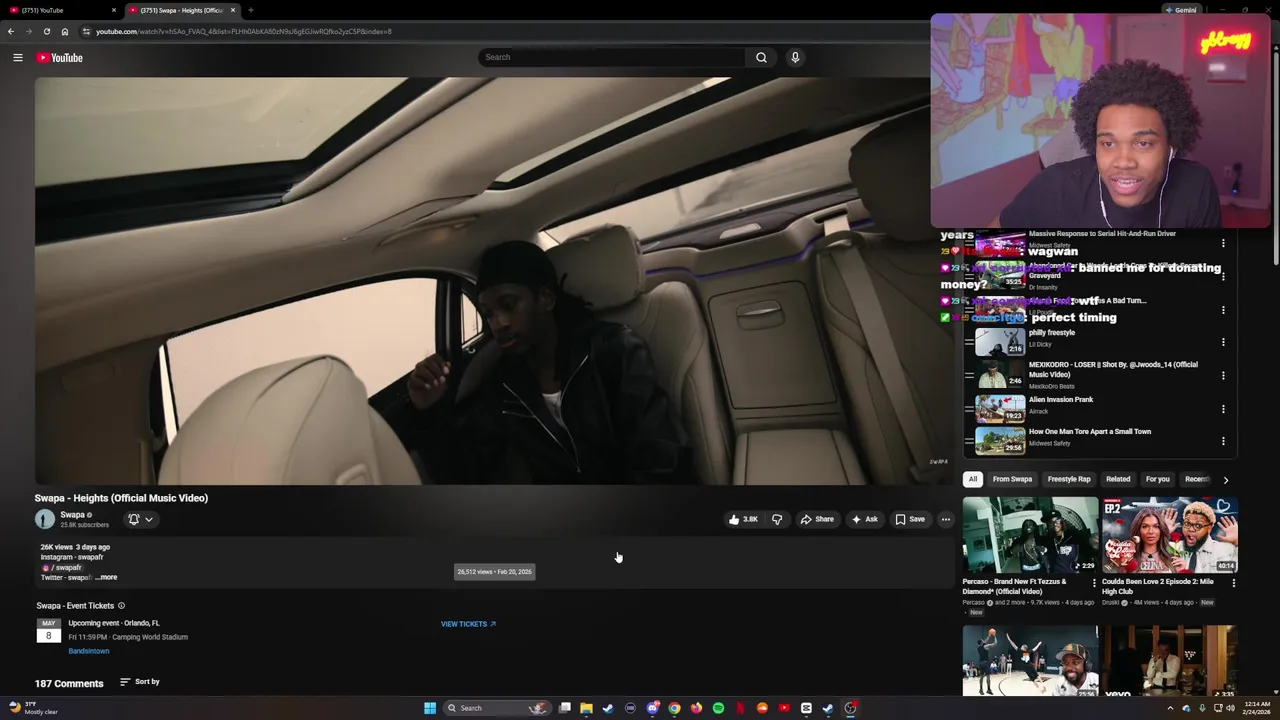Show more chips with right arrow
The width and height of the screenshot is (1280, 720).
[x=1226, y=480]
